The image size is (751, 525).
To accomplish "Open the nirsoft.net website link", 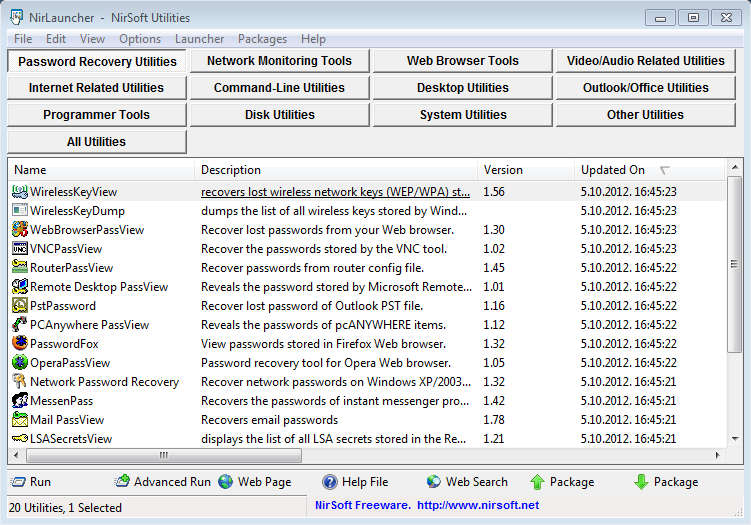I will pyautogui.click(x=477, y=506).
